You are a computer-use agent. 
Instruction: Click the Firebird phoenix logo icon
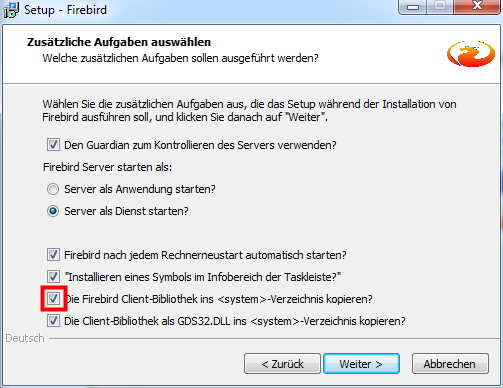(x=471, y=53)
